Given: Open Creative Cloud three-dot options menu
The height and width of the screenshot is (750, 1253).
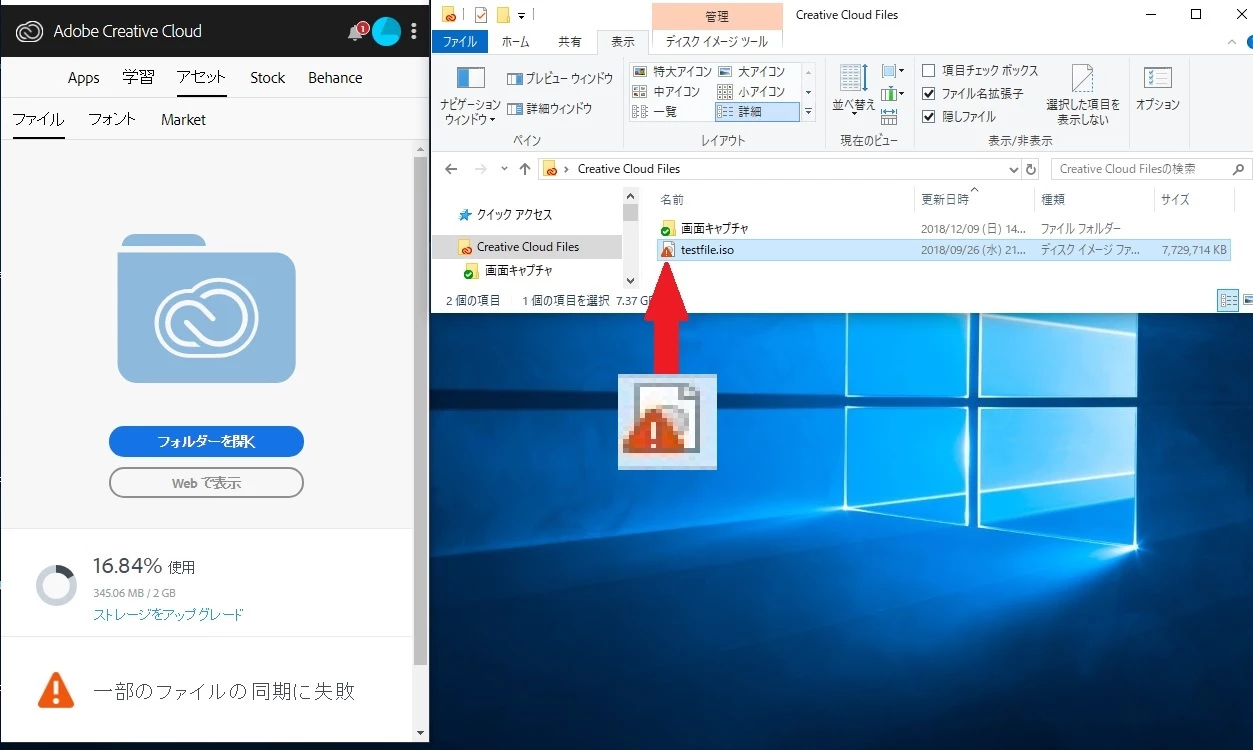Looking at the screenshot, I should pyautogui.click(x=414, y=31).
